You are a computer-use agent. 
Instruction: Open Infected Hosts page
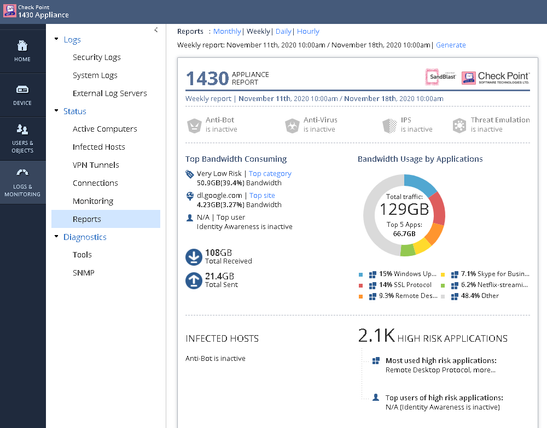(99, 147)
